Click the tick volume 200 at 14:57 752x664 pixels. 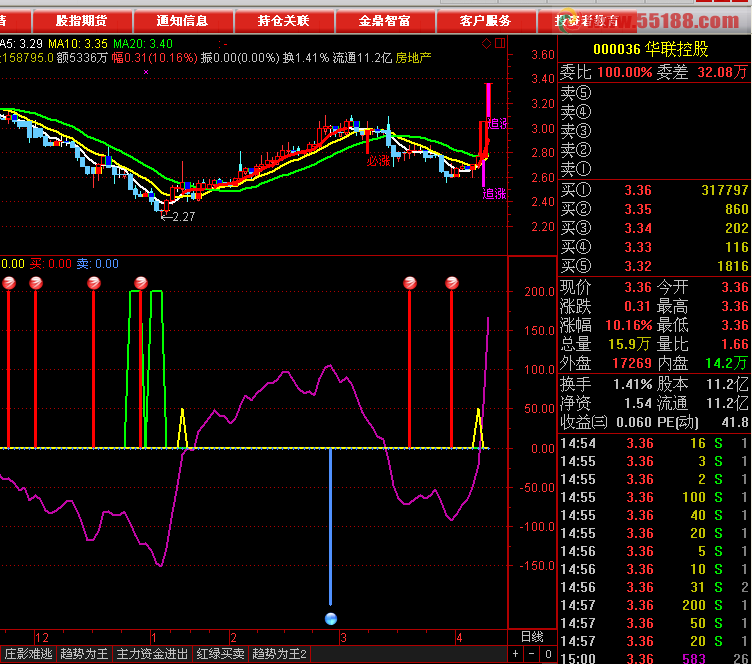(x=693, y=606)
